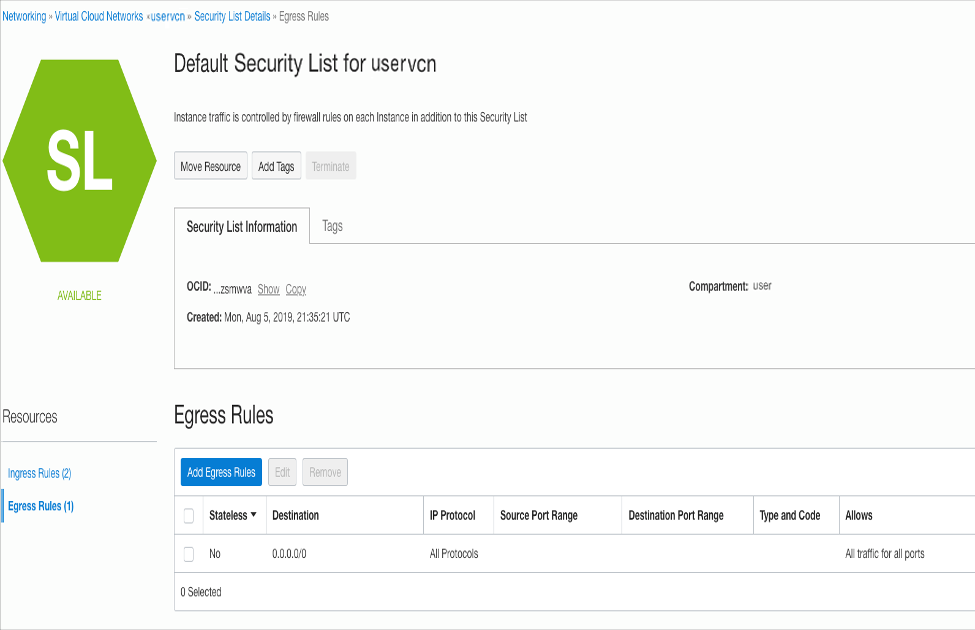Viewport: 975px width, 630px height.
Task: Select Egress Rules (1) in Resources
Action: click(40, 506)
